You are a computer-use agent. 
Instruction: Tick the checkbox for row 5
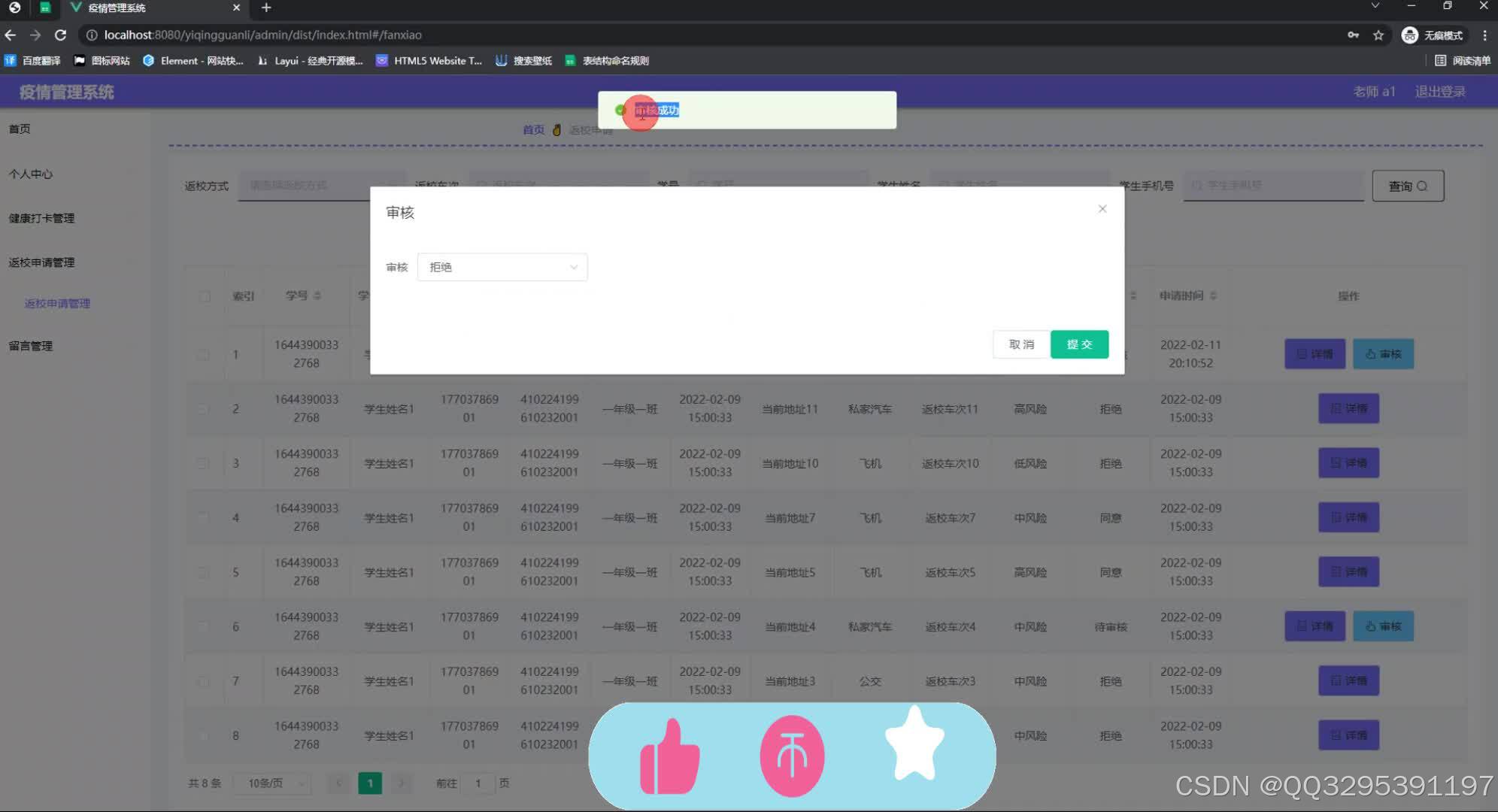[x=203, y=572]
